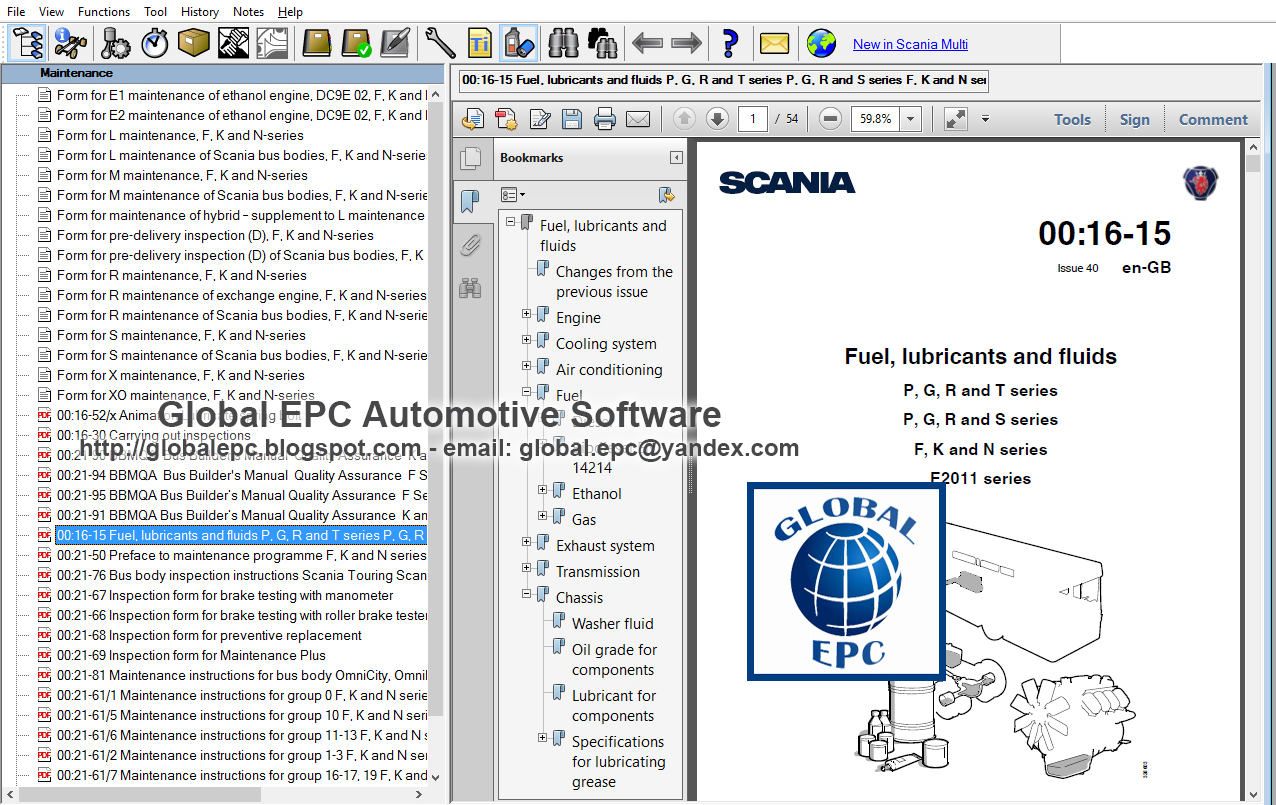Click the brown book icon
Screen dimensions: 1276x805
[318, 44]
